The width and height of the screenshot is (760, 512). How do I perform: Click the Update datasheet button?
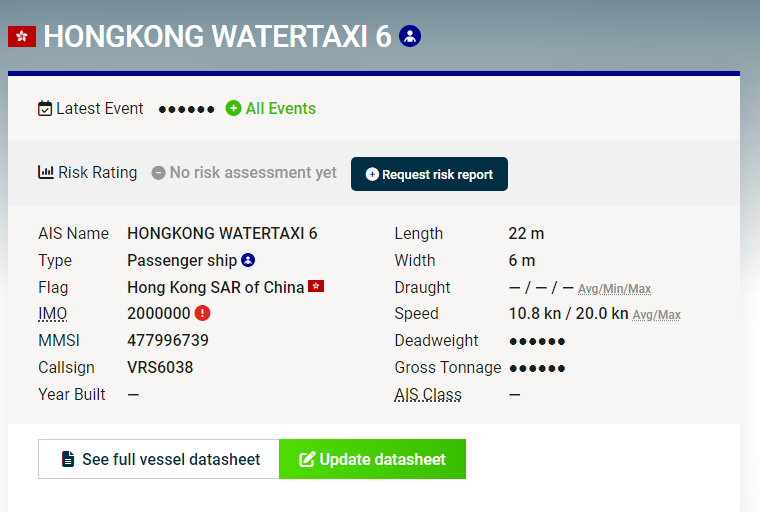click(x=372, y=459)
